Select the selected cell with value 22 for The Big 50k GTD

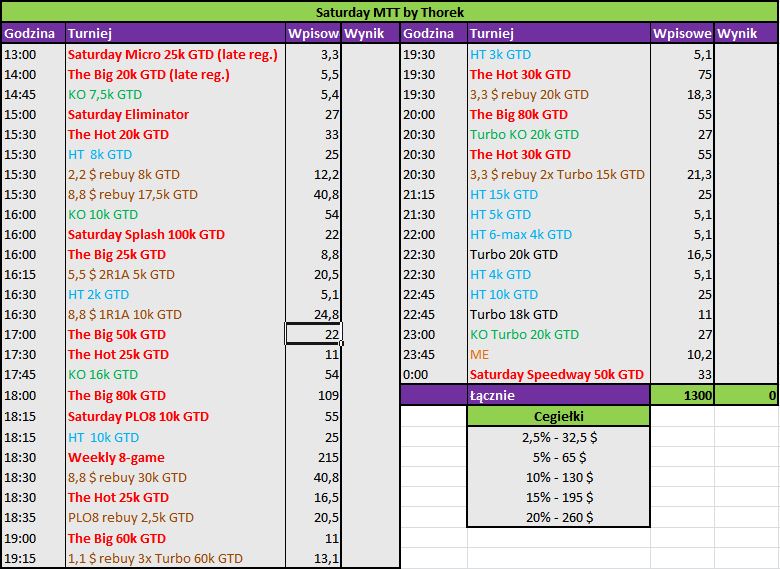click(313, 334)
